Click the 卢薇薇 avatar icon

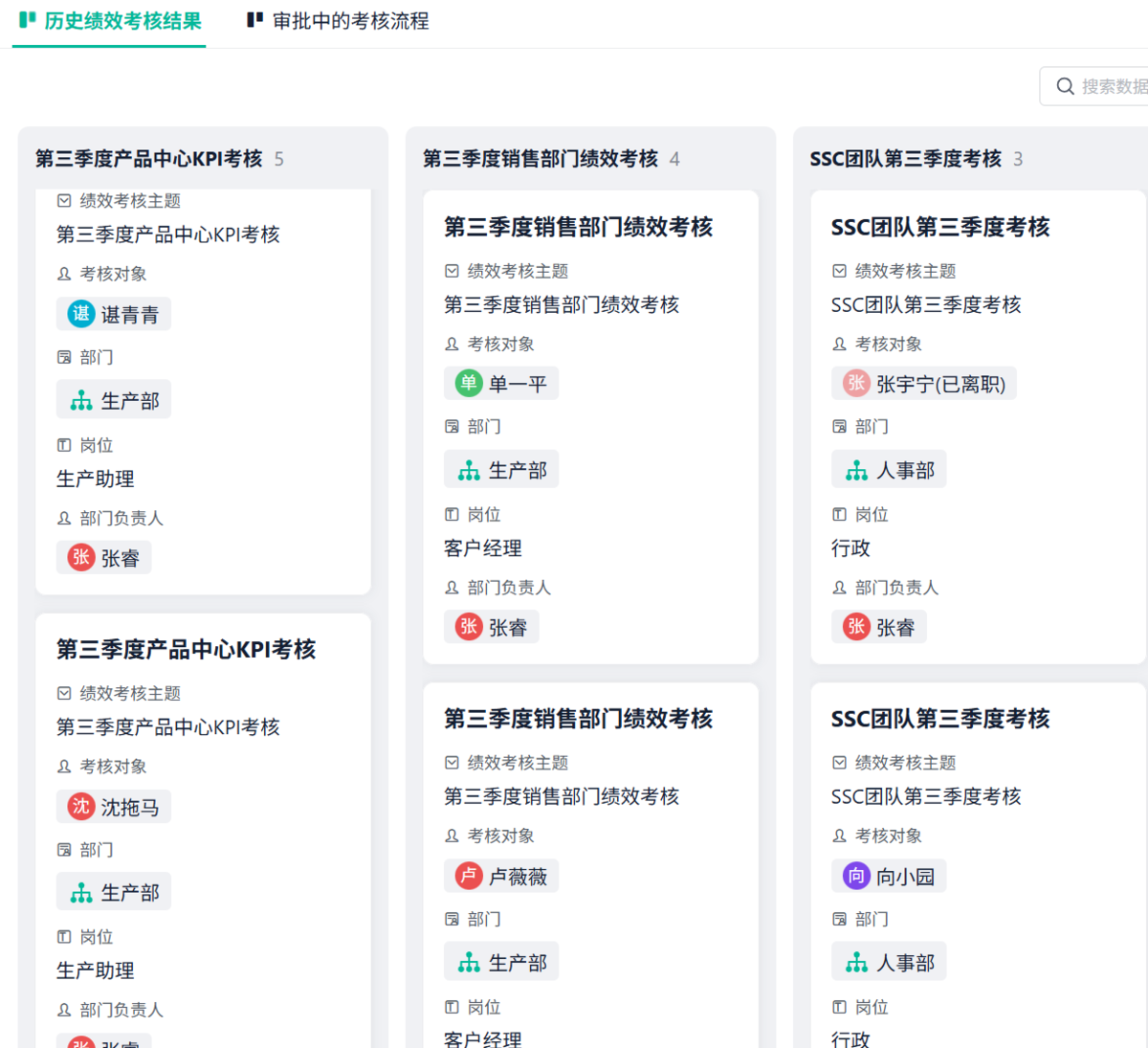(x=469, y=876)
